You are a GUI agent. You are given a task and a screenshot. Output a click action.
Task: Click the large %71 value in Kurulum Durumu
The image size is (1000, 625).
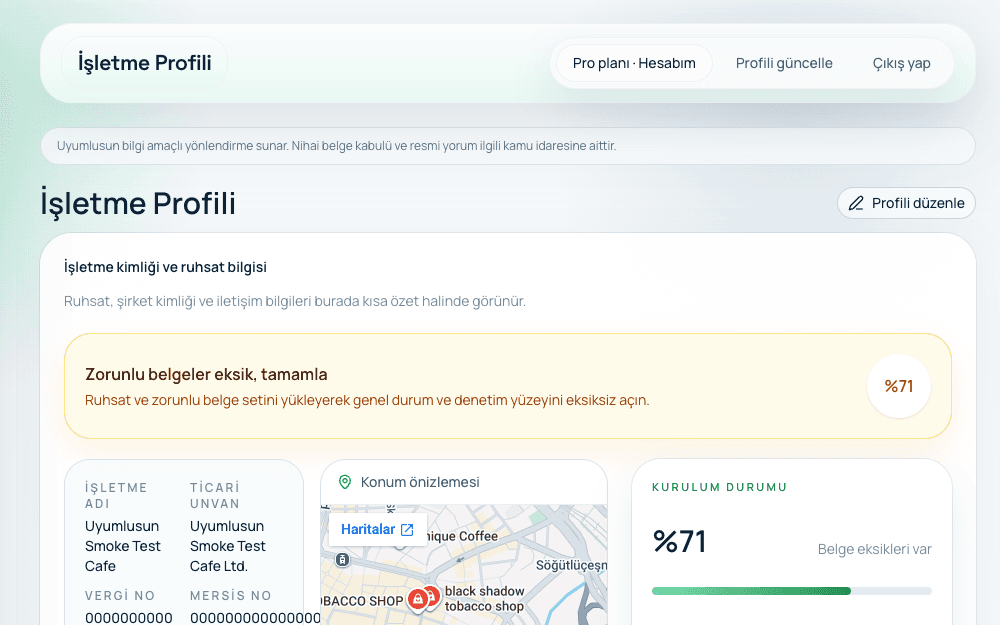pyautogui.click(x=679, y=541)
